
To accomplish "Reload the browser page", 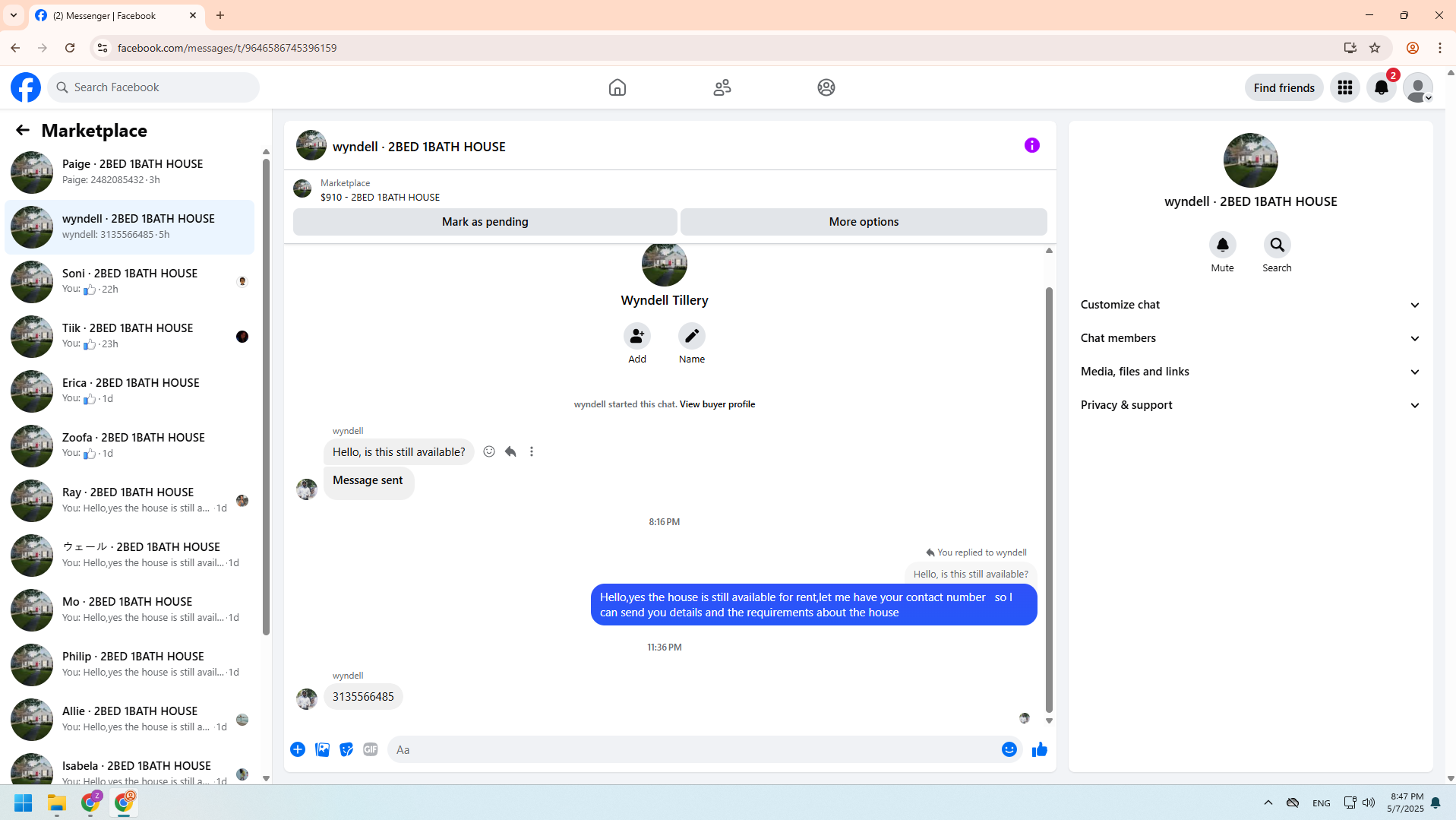I will click(70, 48).
